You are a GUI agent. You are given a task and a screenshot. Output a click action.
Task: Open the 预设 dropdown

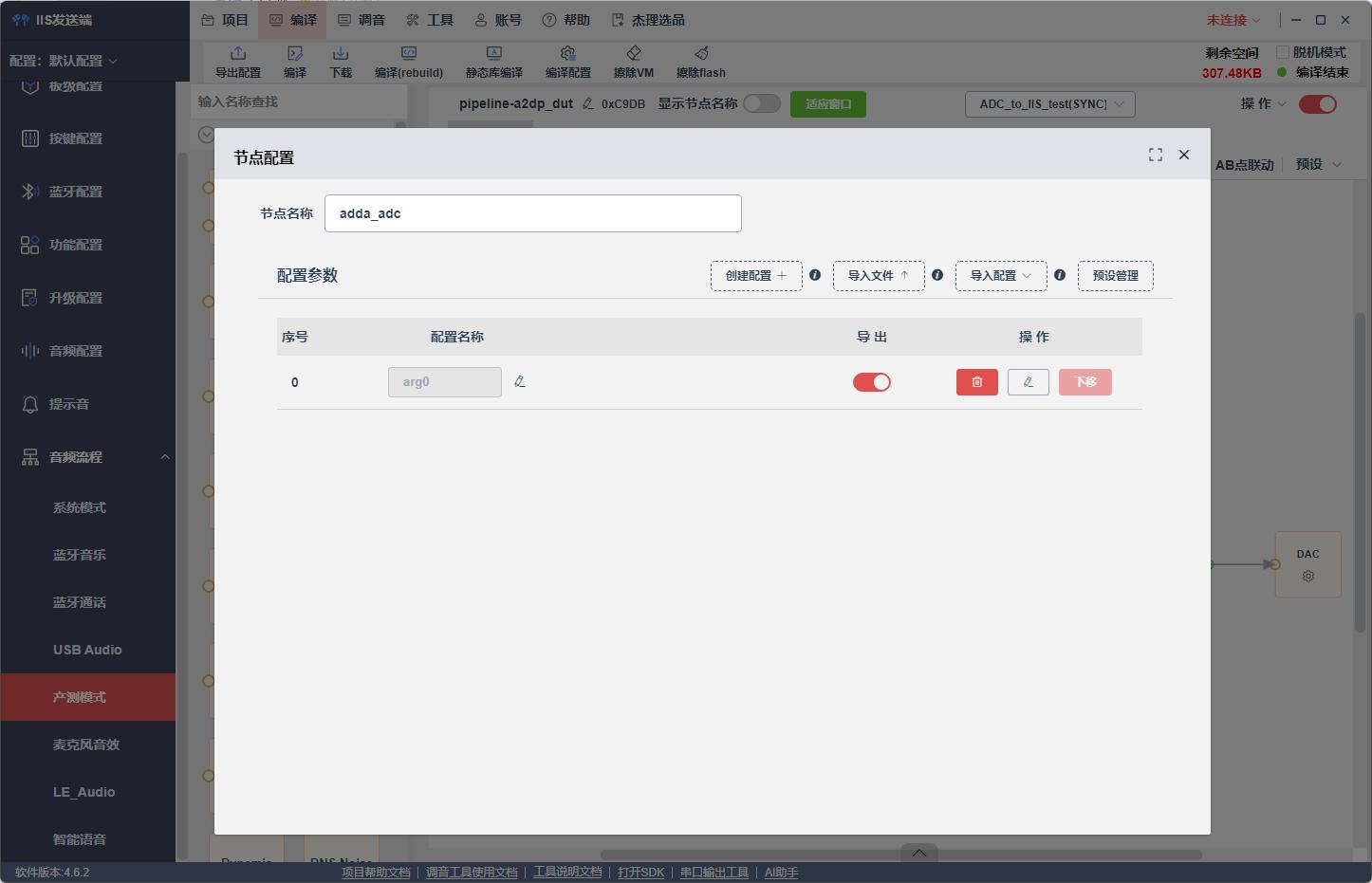point(1319,164)
